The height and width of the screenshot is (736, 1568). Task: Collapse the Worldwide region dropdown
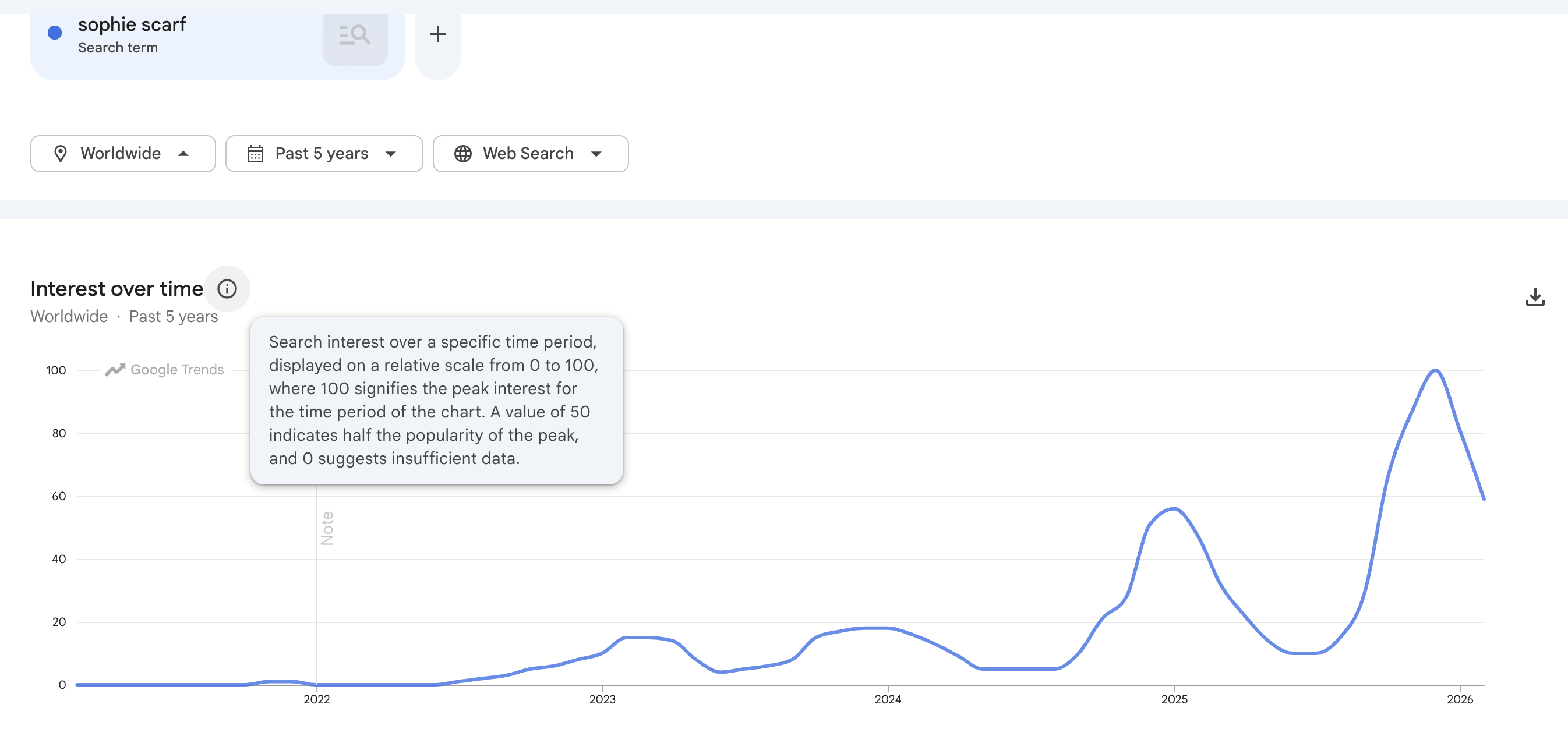coord(183,153)
